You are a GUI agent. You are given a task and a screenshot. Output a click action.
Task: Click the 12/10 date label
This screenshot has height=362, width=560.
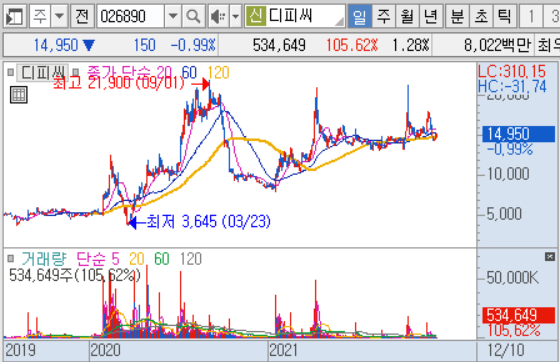(x=506, y=350)
